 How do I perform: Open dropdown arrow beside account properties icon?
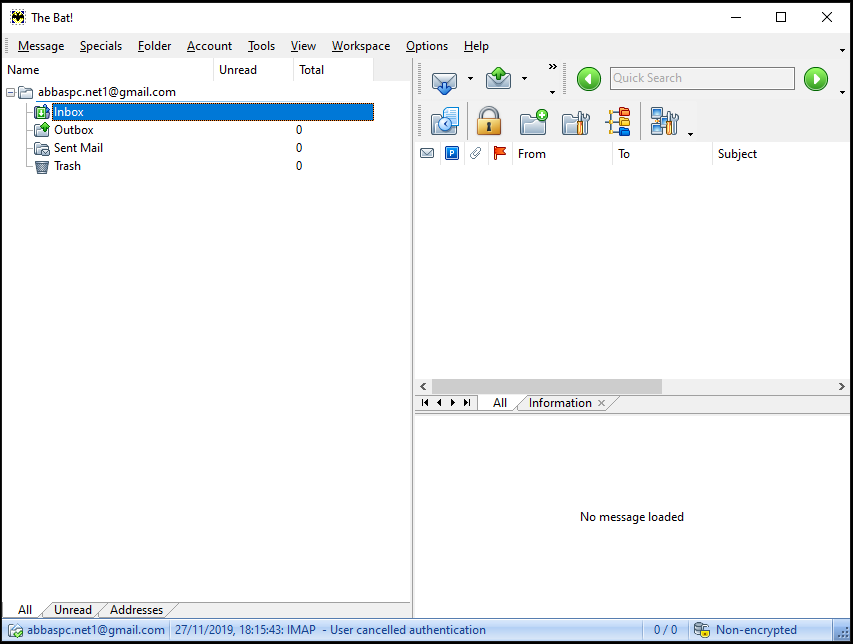[690, 134]
